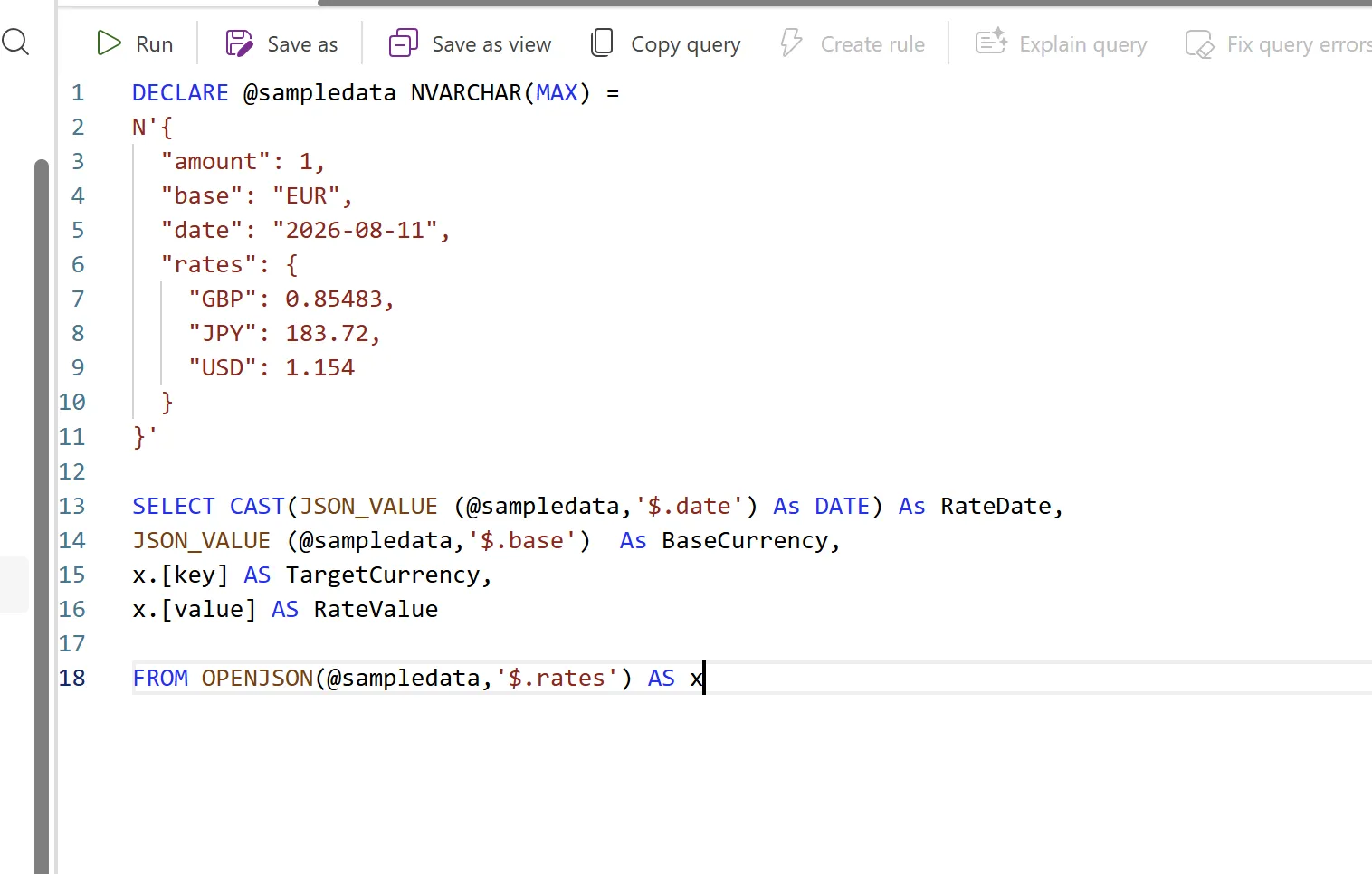Click the x.[key] expression on line 15
This screenshot has height=874, width=1372.
[x=180, y=575]
